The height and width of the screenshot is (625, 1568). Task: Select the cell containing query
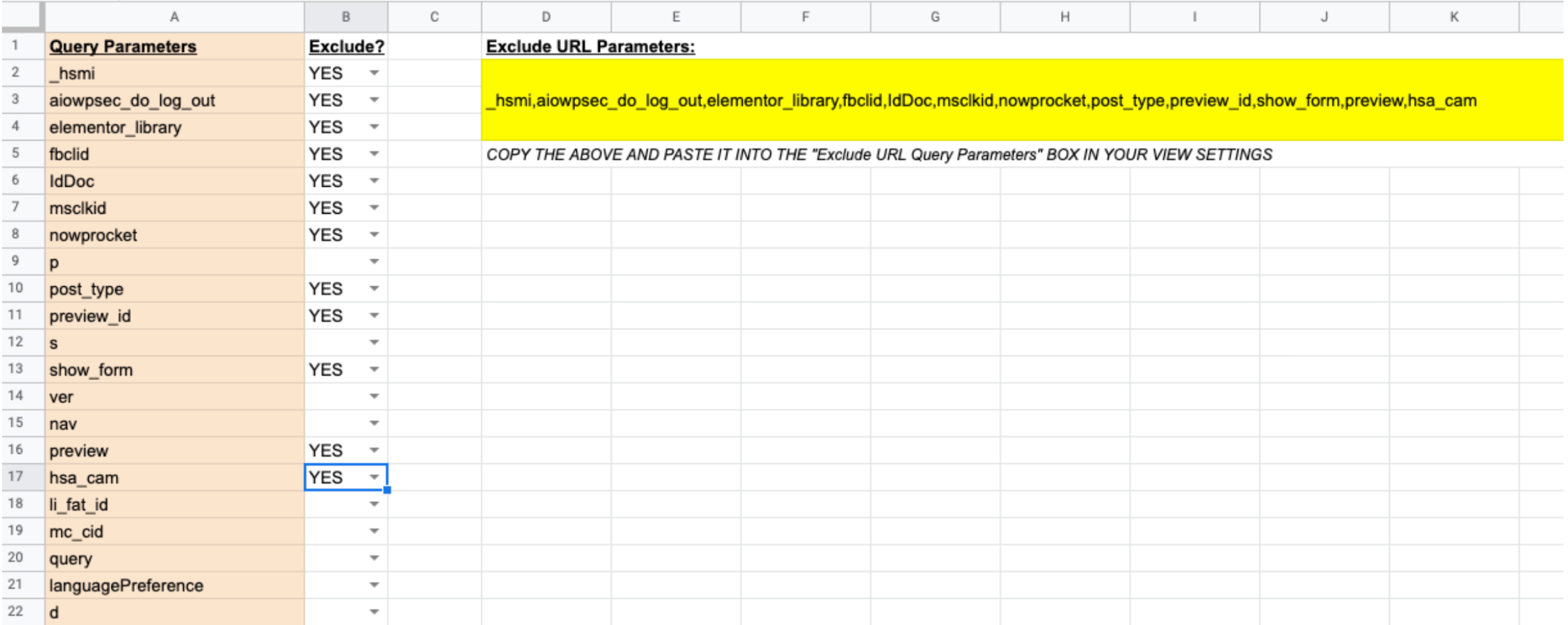(175, 558)
